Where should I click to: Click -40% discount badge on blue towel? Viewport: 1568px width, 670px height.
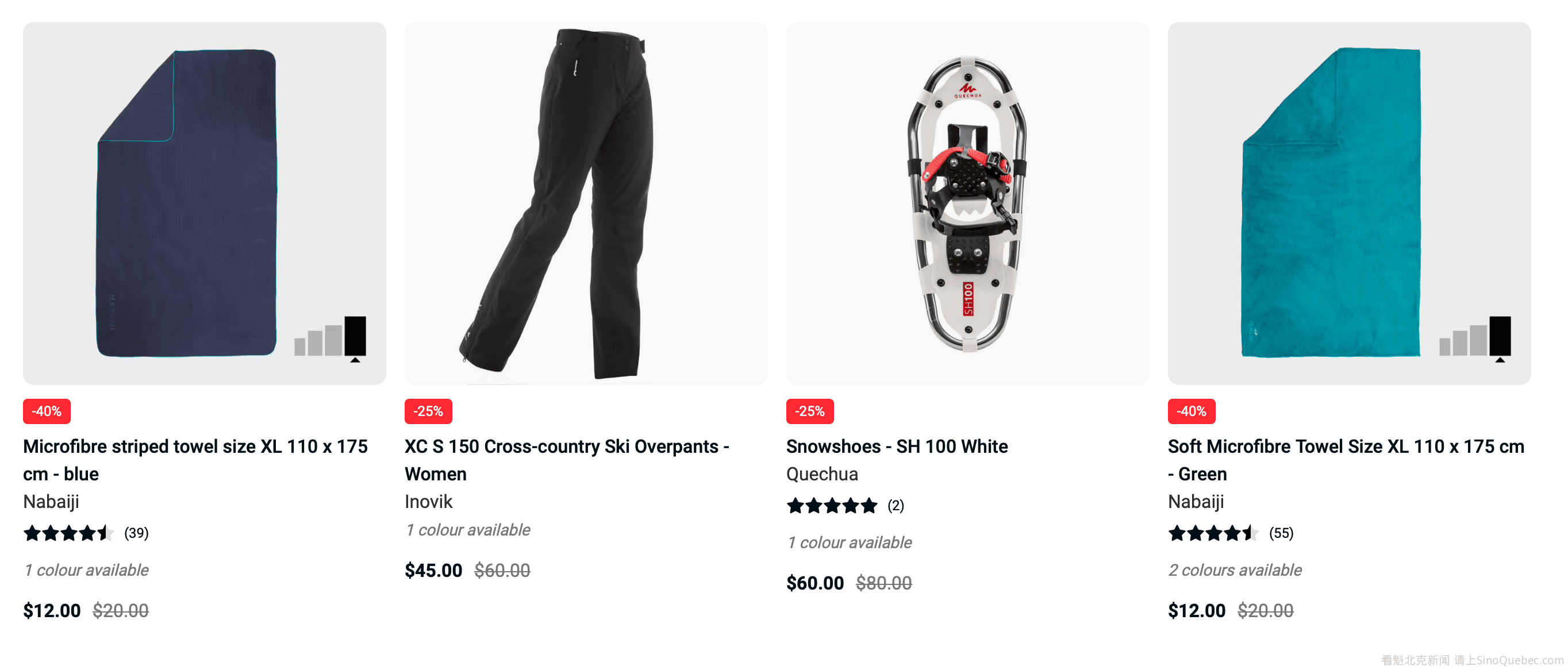[x=47, y=411]
